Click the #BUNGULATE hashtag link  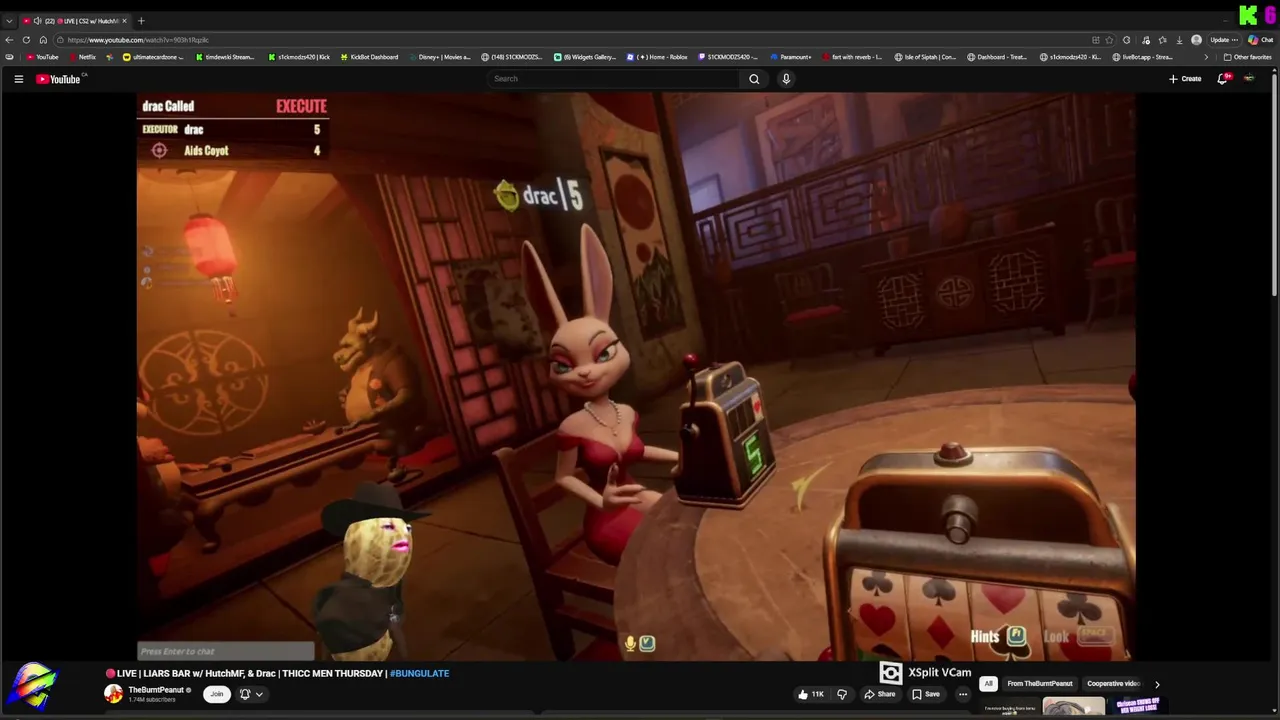tap(419, 674)
